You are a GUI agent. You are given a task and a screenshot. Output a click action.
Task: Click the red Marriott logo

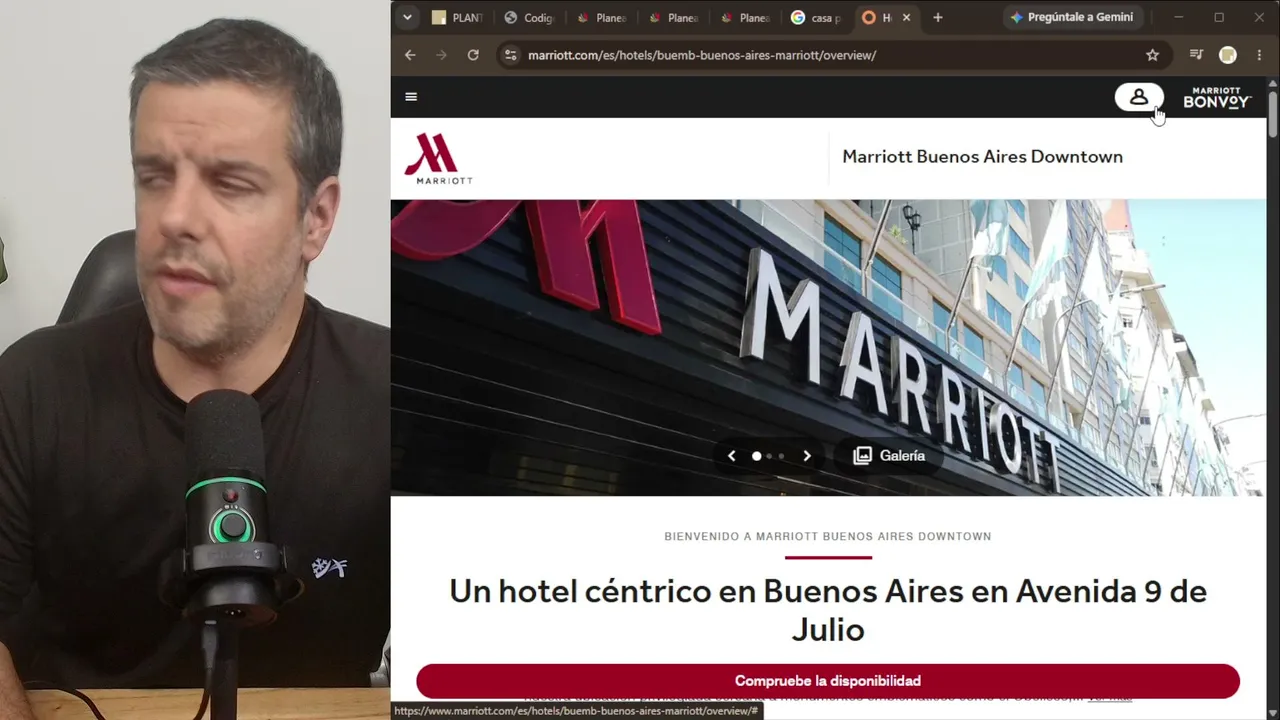point(438,158)
